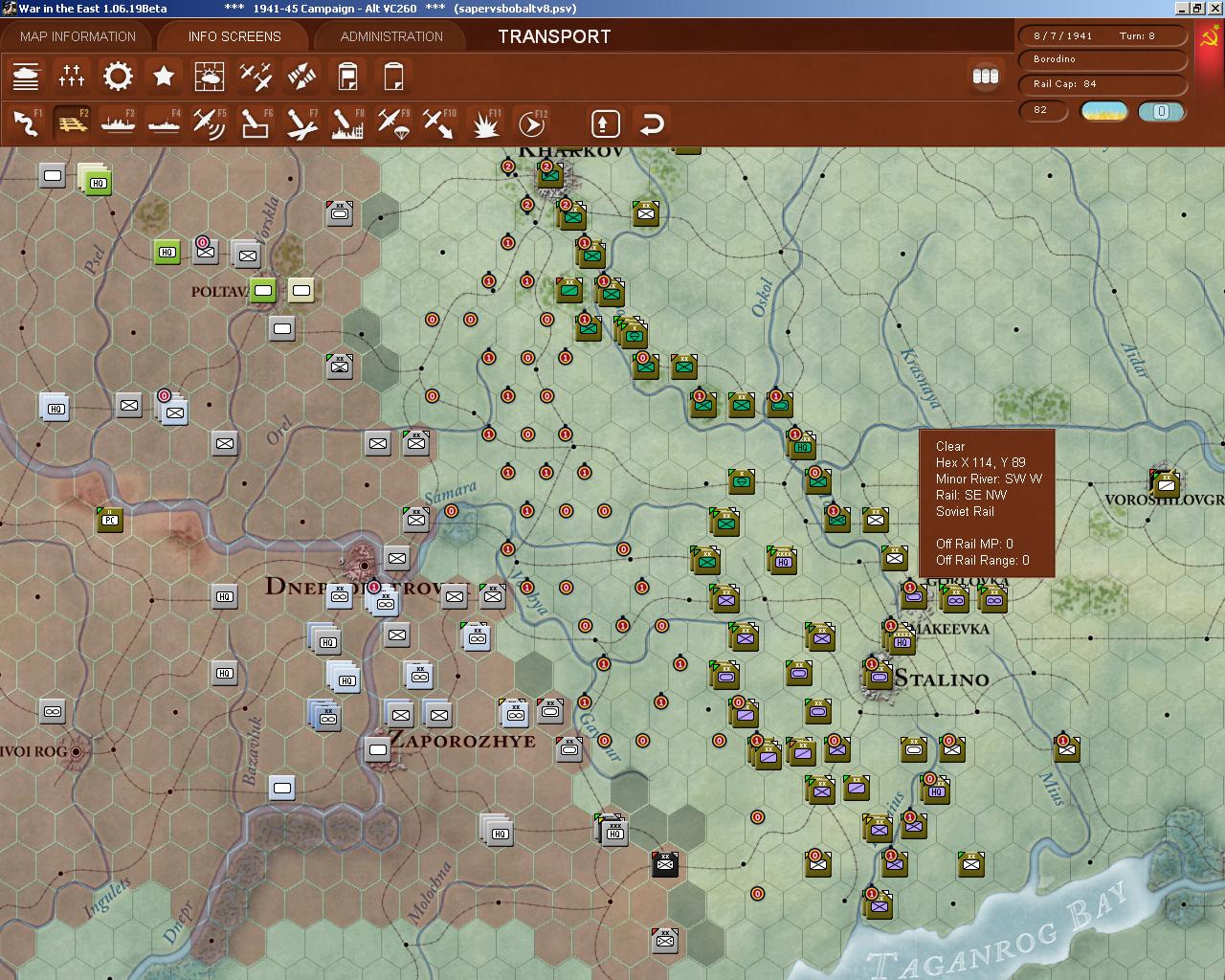Screen dimensions: 1225x980
Task: Click the application icon in title bar
Action: (10, 9)
